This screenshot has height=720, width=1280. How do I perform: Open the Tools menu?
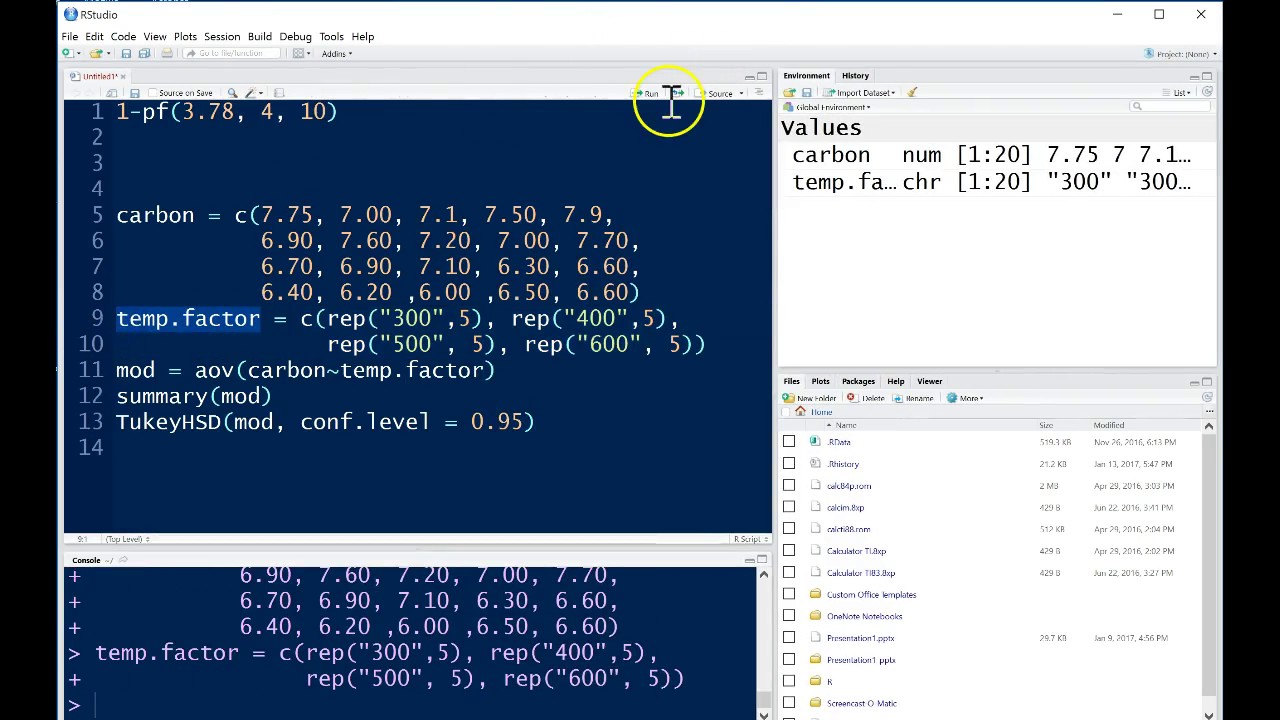pyautogui.click(x=331, y=37)
